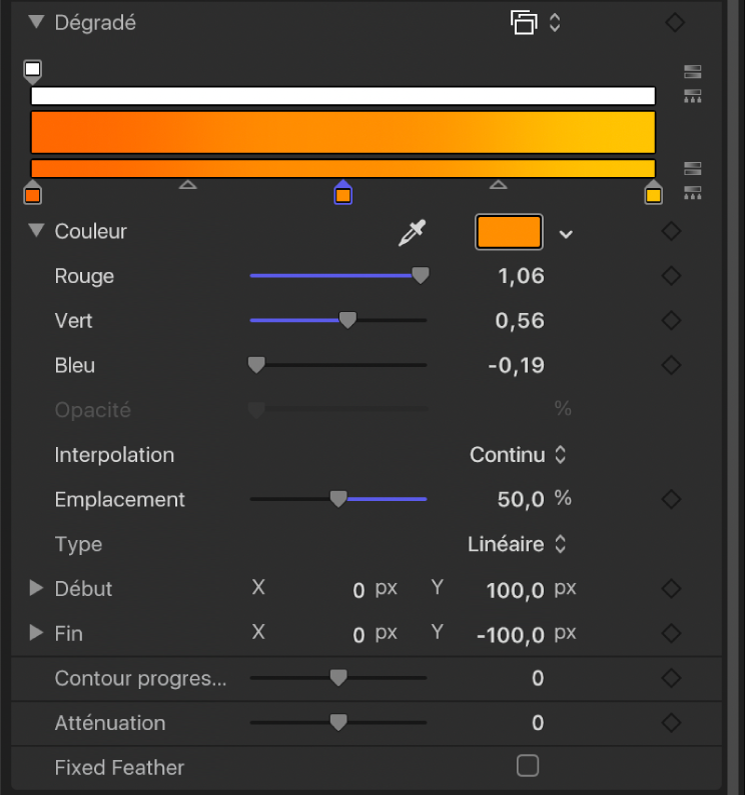745x795 pixels.
Task: Reverse the opacity tags with the top-right icon
Action: [692, 72]
